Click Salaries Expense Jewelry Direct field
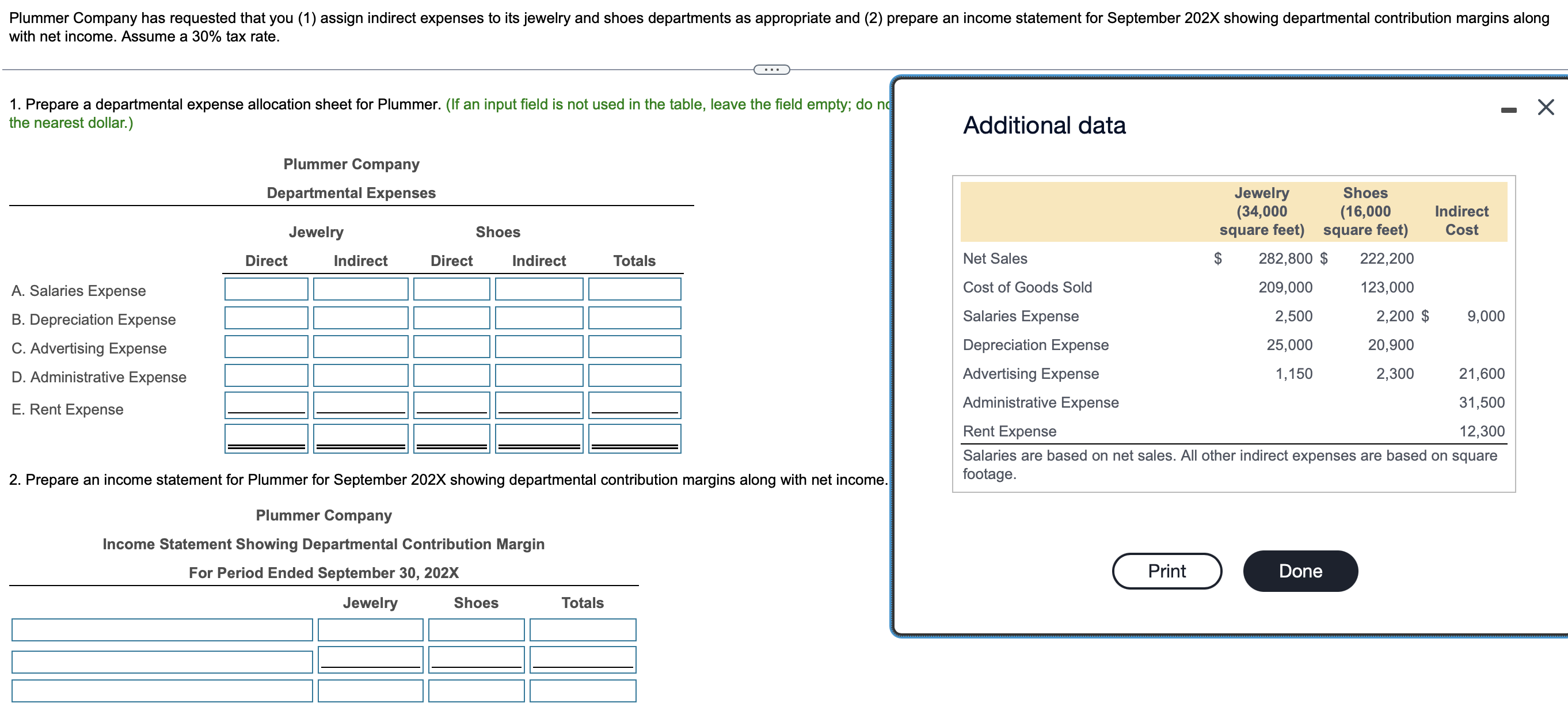The image size is (1568, 722). [x=266, y=288]
